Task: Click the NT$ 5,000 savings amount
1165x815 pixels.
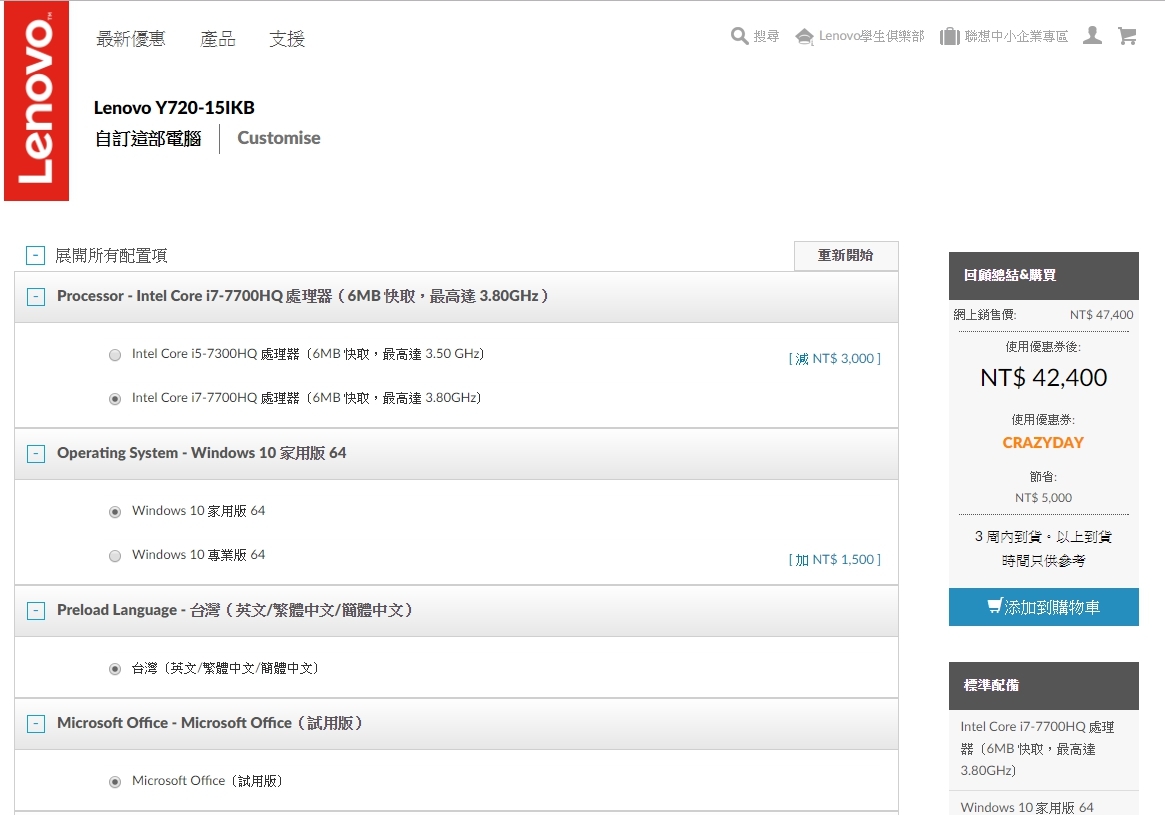Action: click(1043, 498)
